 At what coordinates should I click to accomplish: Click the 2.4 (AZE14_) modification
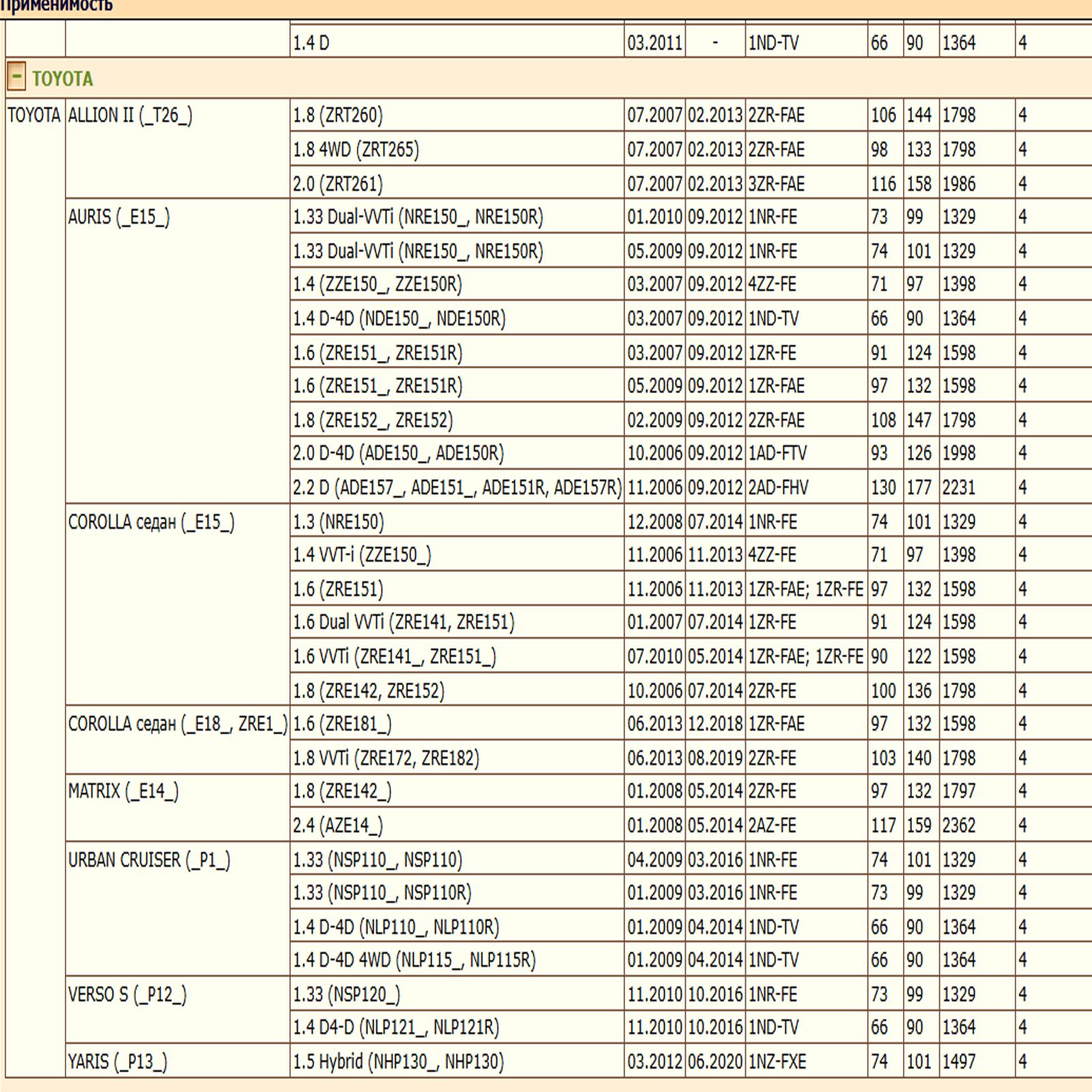pos(338,825)
